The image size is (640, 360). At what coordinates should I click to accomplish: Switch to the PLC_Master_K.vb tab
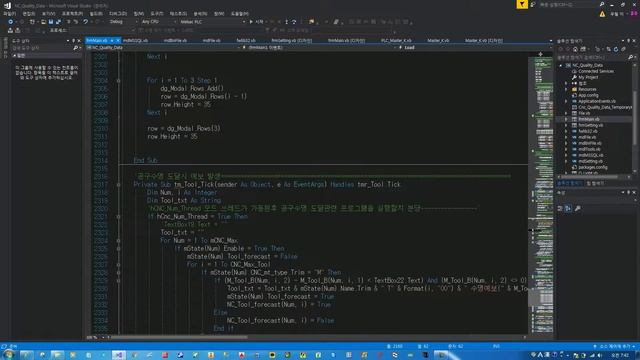click(x=396, y=40)
